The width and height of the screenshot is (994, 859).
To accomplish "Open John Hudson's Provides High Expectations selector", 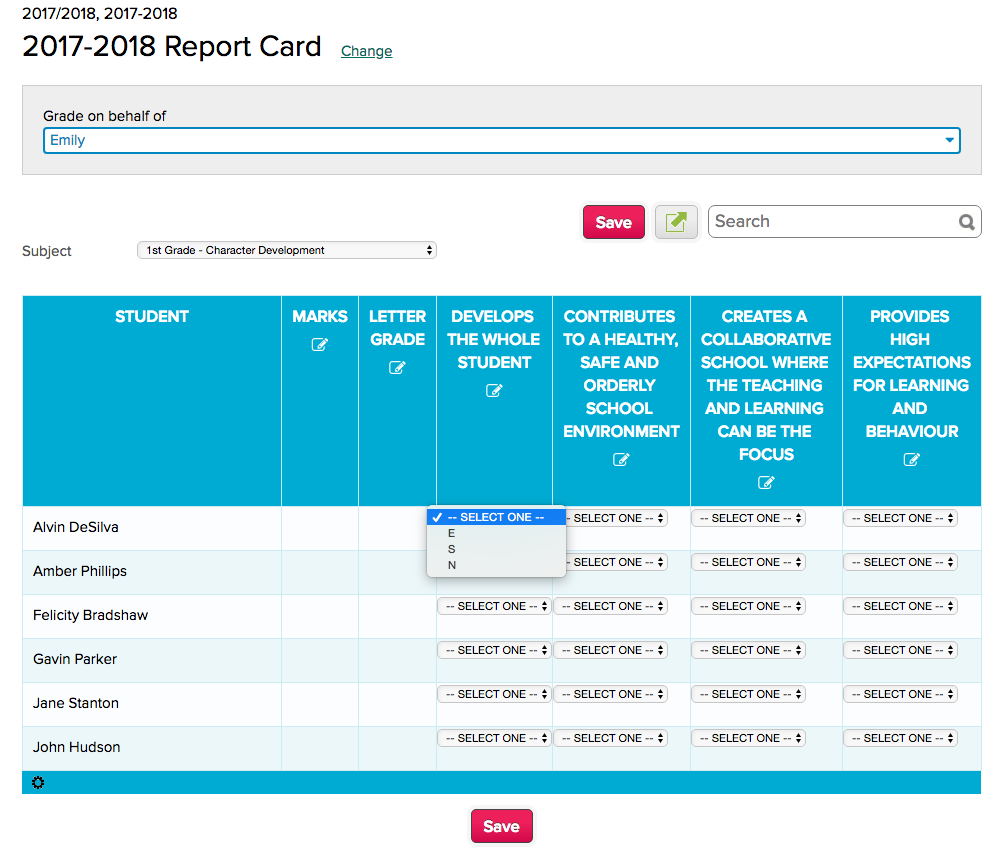I will [x=900, y=737].
